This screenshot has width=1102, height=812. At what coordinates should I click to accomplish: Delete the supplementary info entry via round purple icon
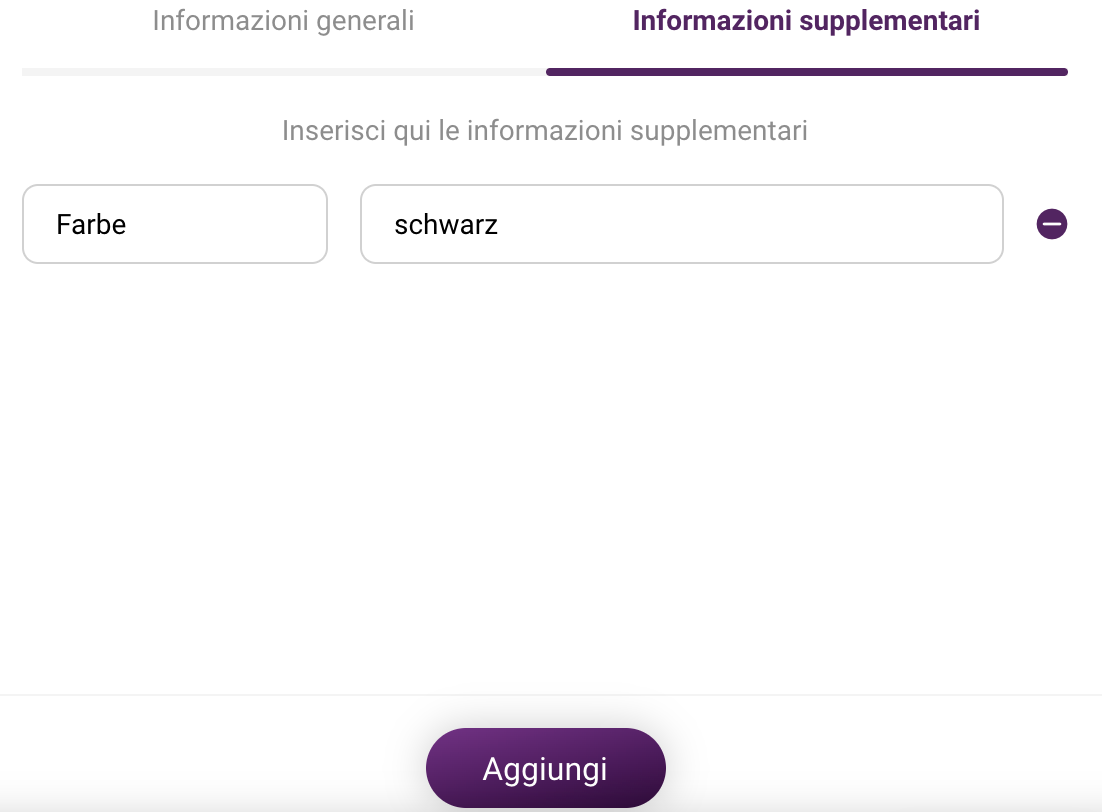point(1051,224)
